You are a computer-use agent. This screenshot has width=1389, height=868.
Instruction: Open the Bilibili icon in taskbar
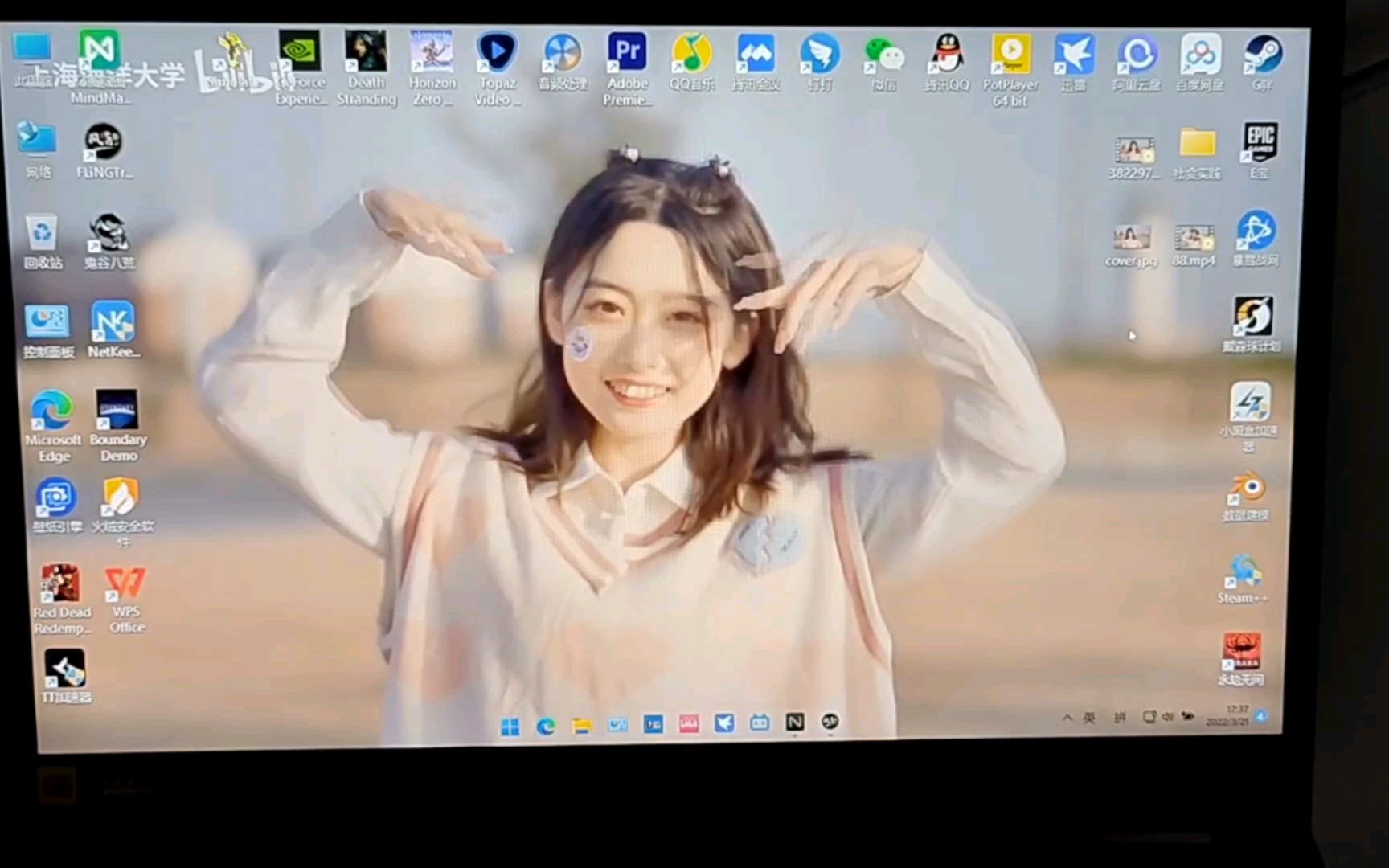(760, 723)
